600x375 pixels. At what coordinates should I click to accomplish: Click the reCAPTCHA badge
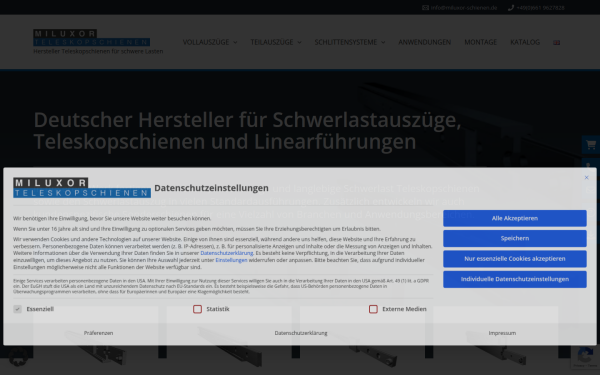point(585,358)
